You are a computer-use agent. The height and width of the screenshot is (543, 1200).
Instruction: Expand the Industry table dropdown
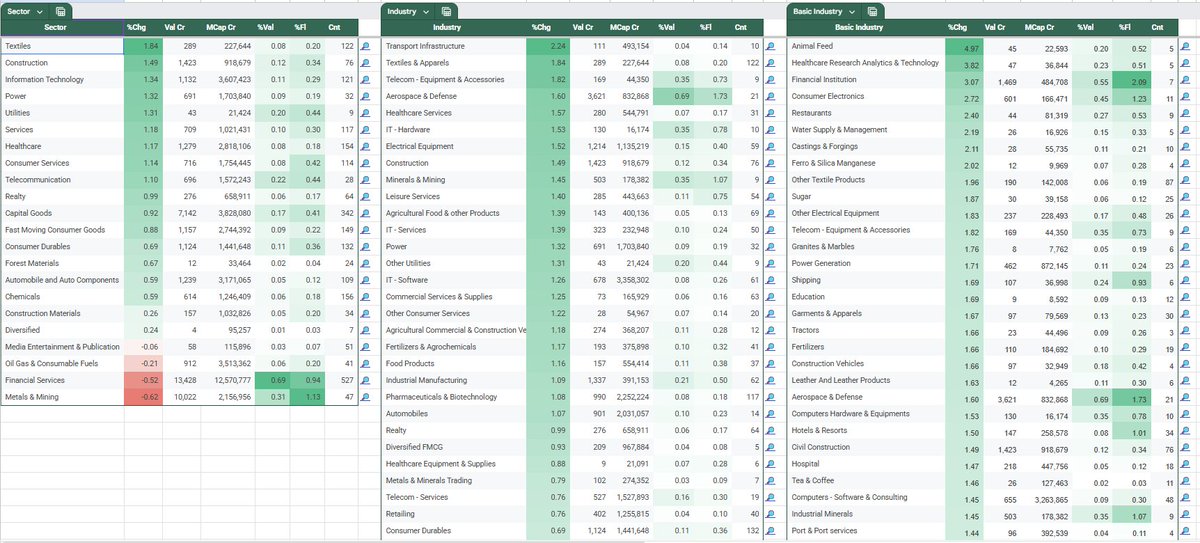click(x=426, y=11)
